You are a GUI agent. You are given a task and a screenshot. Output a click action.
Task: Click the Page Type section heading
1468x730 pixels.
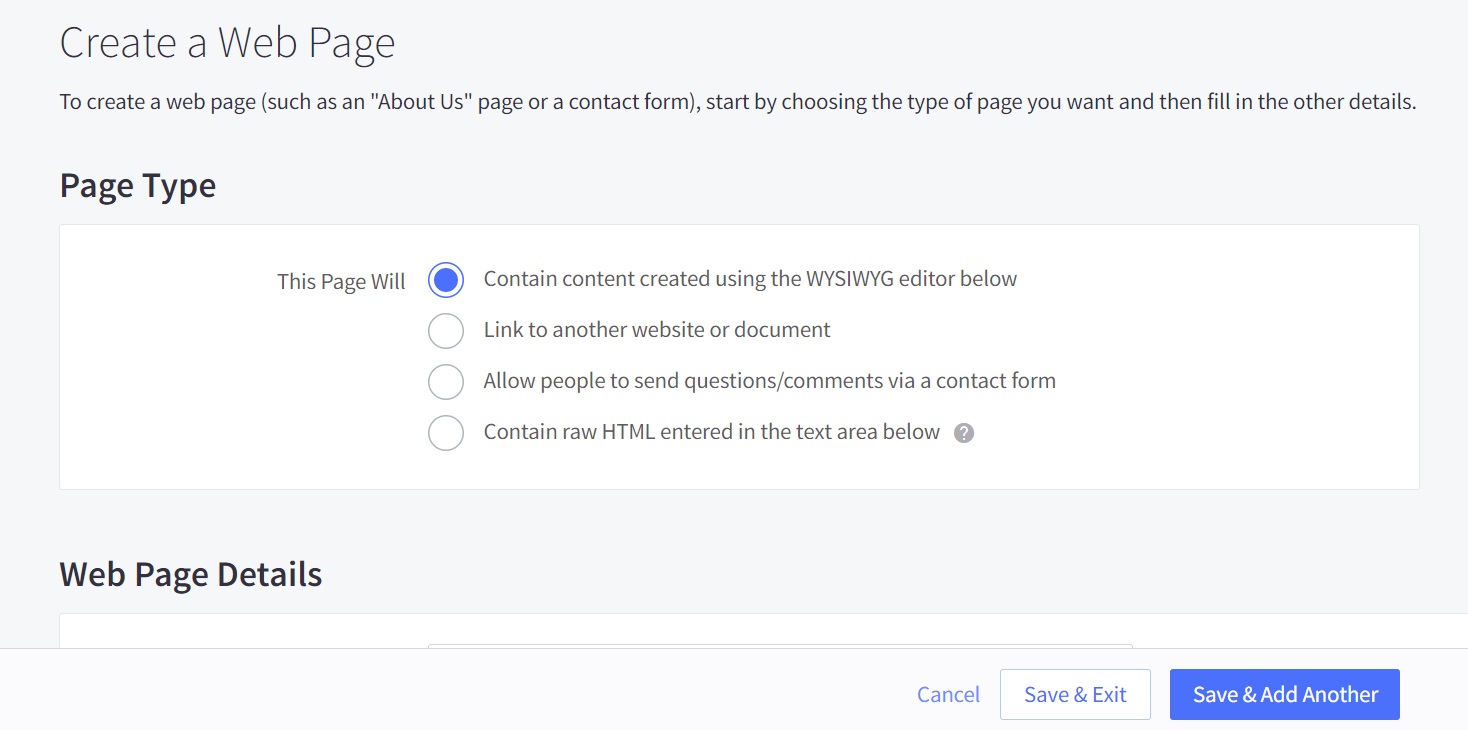[137, 186]
